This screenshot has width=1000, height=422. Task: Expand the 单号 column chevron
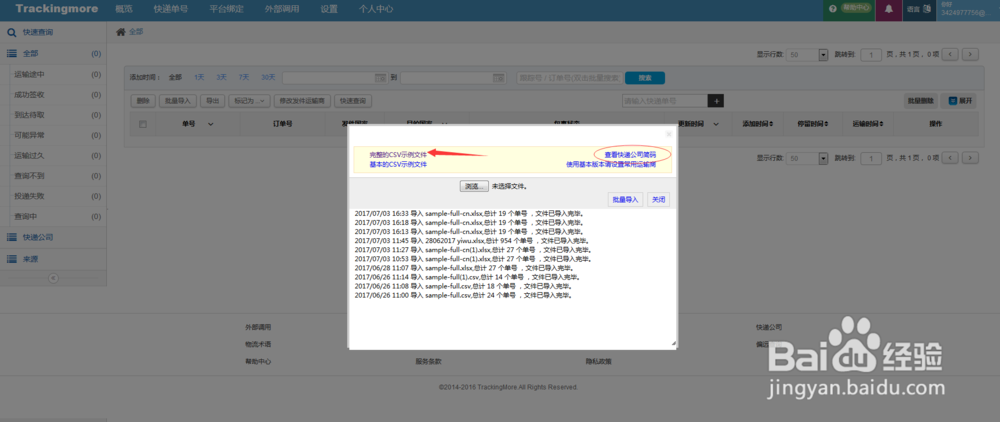point(210,124)
